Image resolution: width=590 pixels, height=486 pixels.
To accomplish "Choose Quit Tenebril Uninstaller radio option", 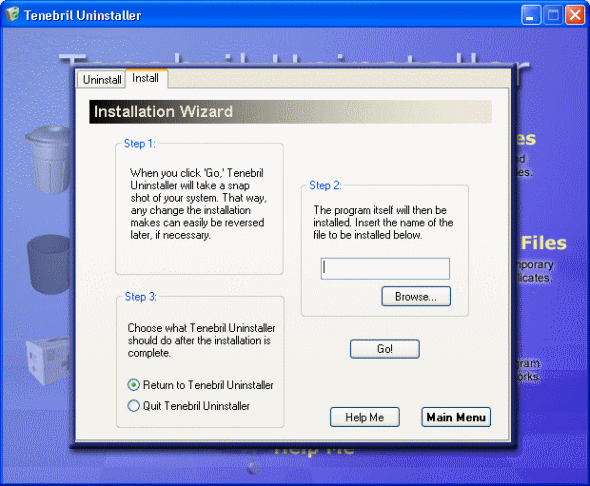I will point(189,406).
